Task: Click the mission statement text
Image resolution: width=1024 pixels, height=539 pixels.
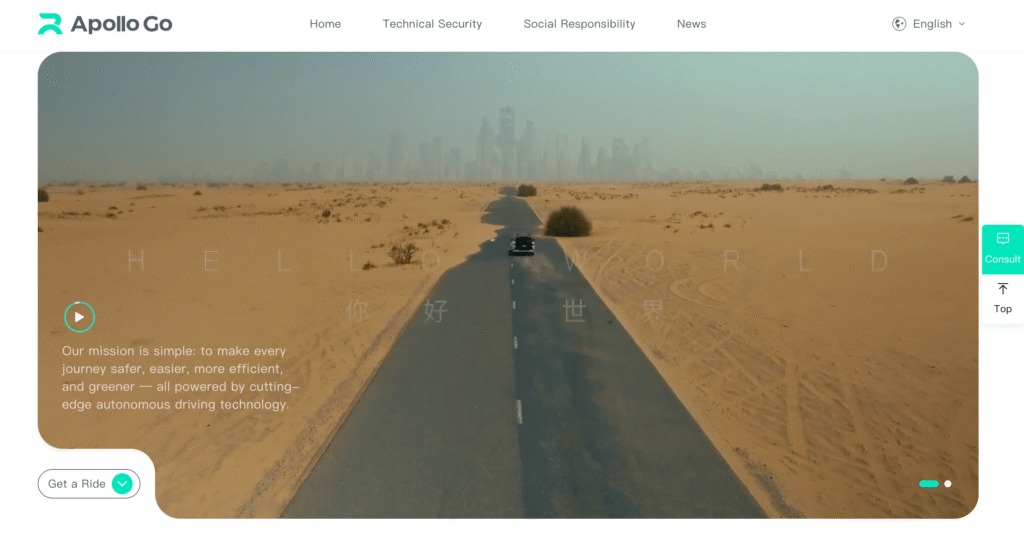Action: click(180, 378)
